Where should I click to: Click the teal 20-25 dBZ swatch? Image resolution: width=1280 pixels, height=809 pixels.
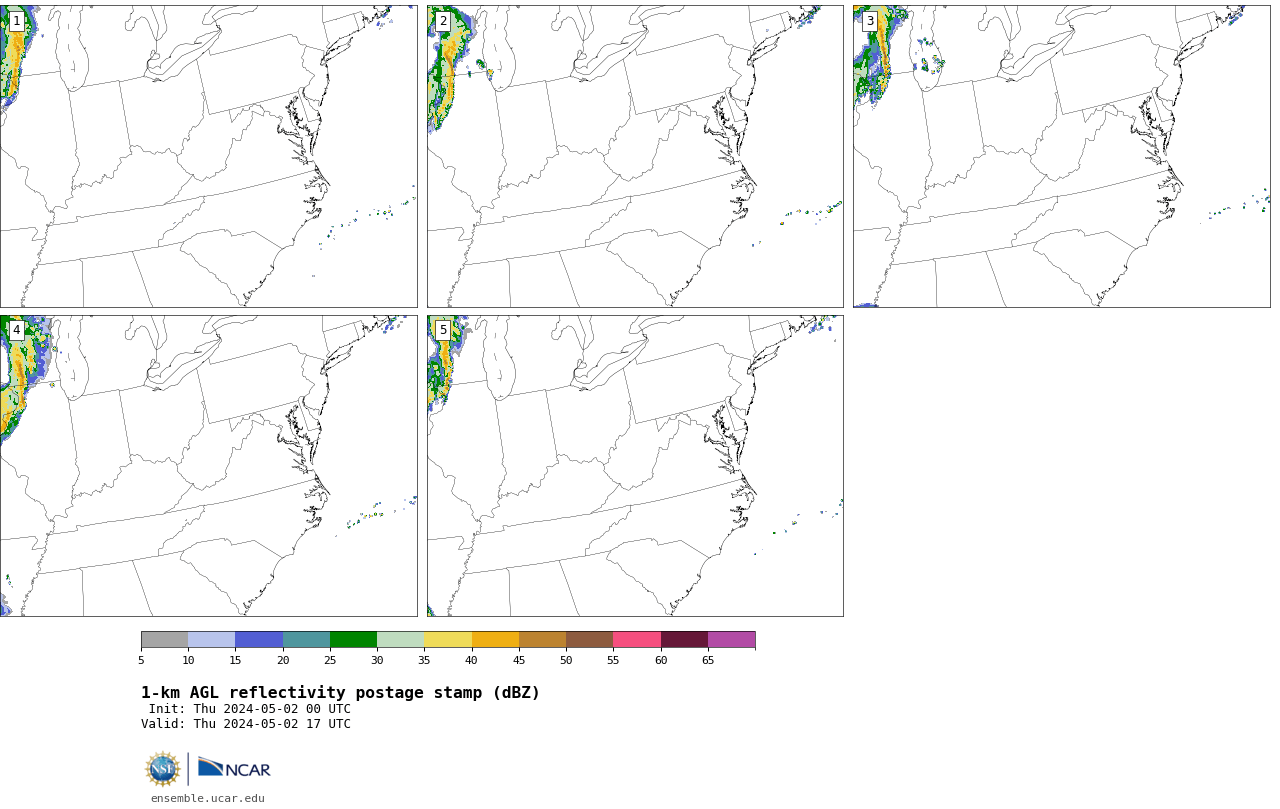306,640
